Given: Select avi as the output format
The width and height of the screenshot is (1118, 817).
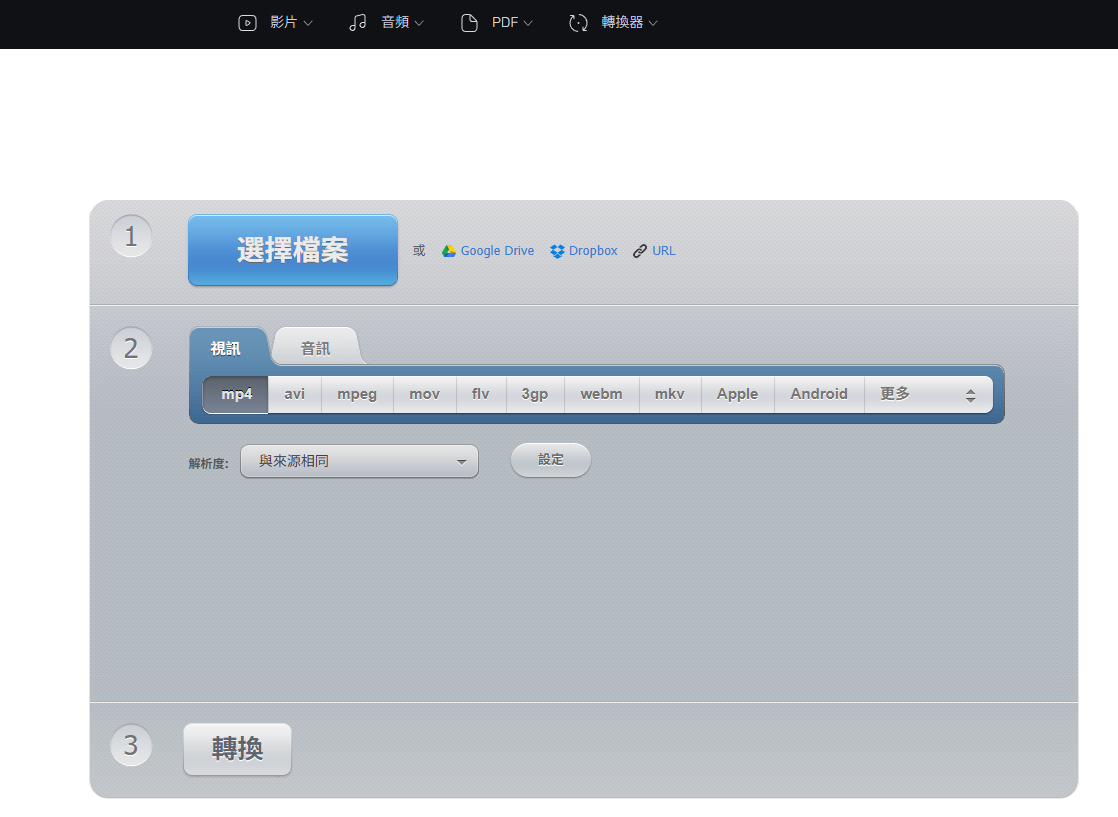Looking at the screenshot, I should [294, 393].
